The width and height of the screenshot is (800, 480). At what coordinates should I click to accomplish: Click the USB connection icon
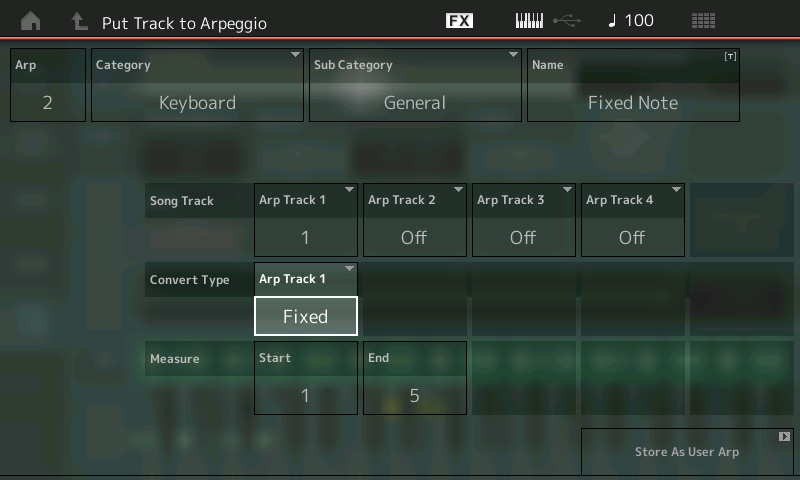[567, 21]
